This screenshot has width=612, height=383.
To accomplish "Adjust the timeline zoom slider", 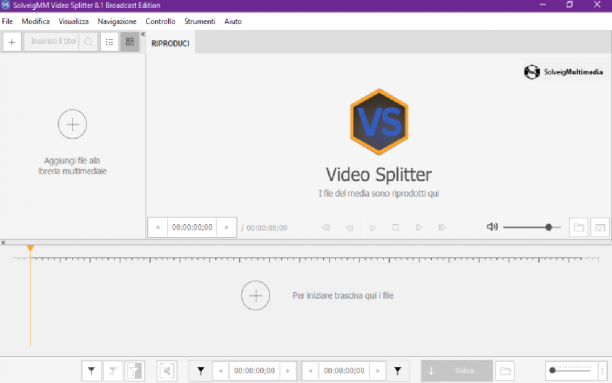I will click(571, 370).
